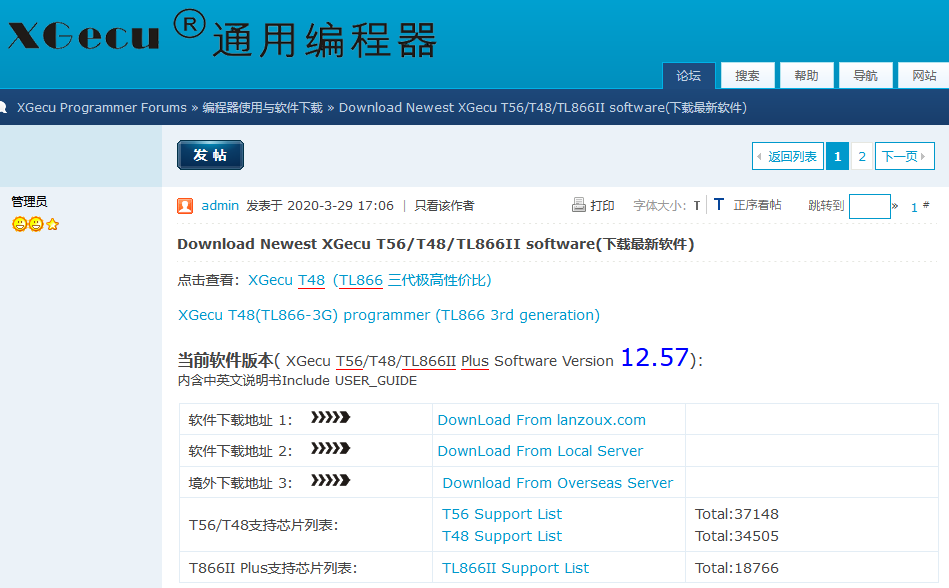The width and height of the screenshot is (949, 588).
Task: Go to XGecu Programmer Forums breadcrumb
Action: point(102,108)
